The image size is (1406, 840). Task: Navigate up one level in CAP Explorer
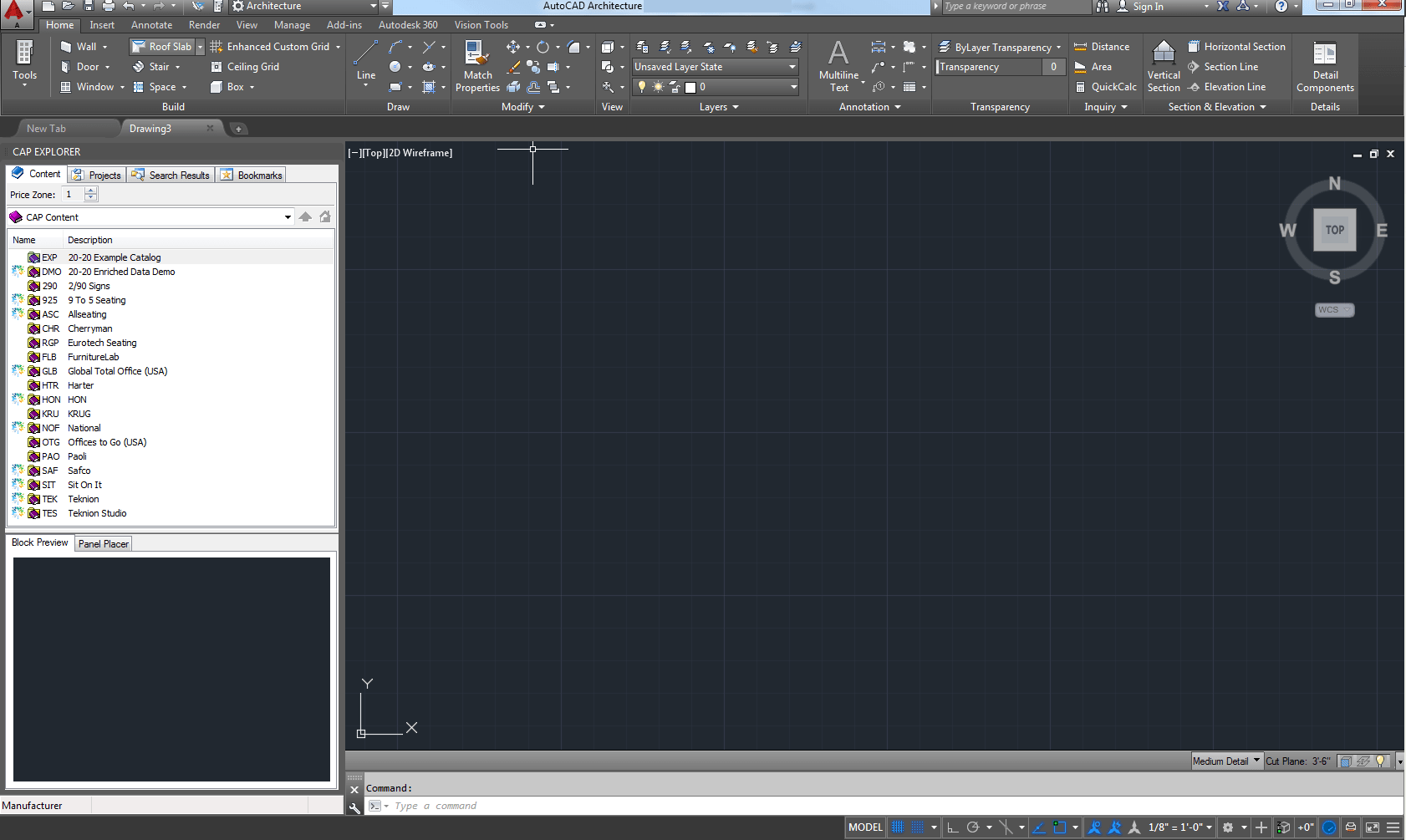coord(305,216)
